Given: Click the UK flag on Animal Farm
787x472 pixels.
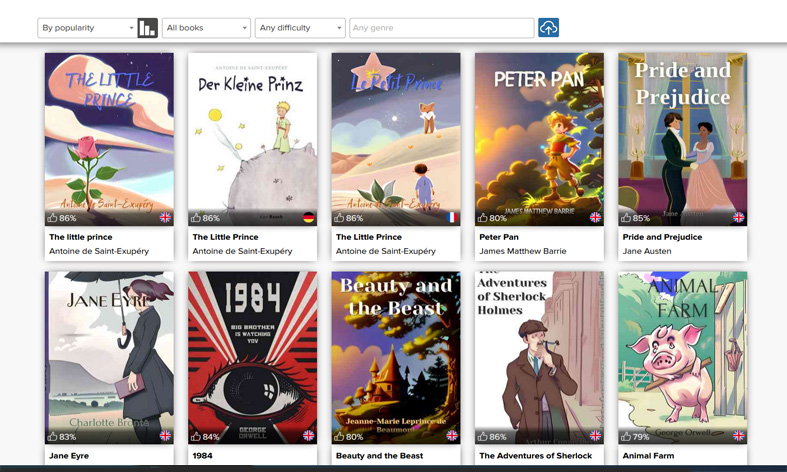Looking at the screenshot, I should [x=739, y=435].
